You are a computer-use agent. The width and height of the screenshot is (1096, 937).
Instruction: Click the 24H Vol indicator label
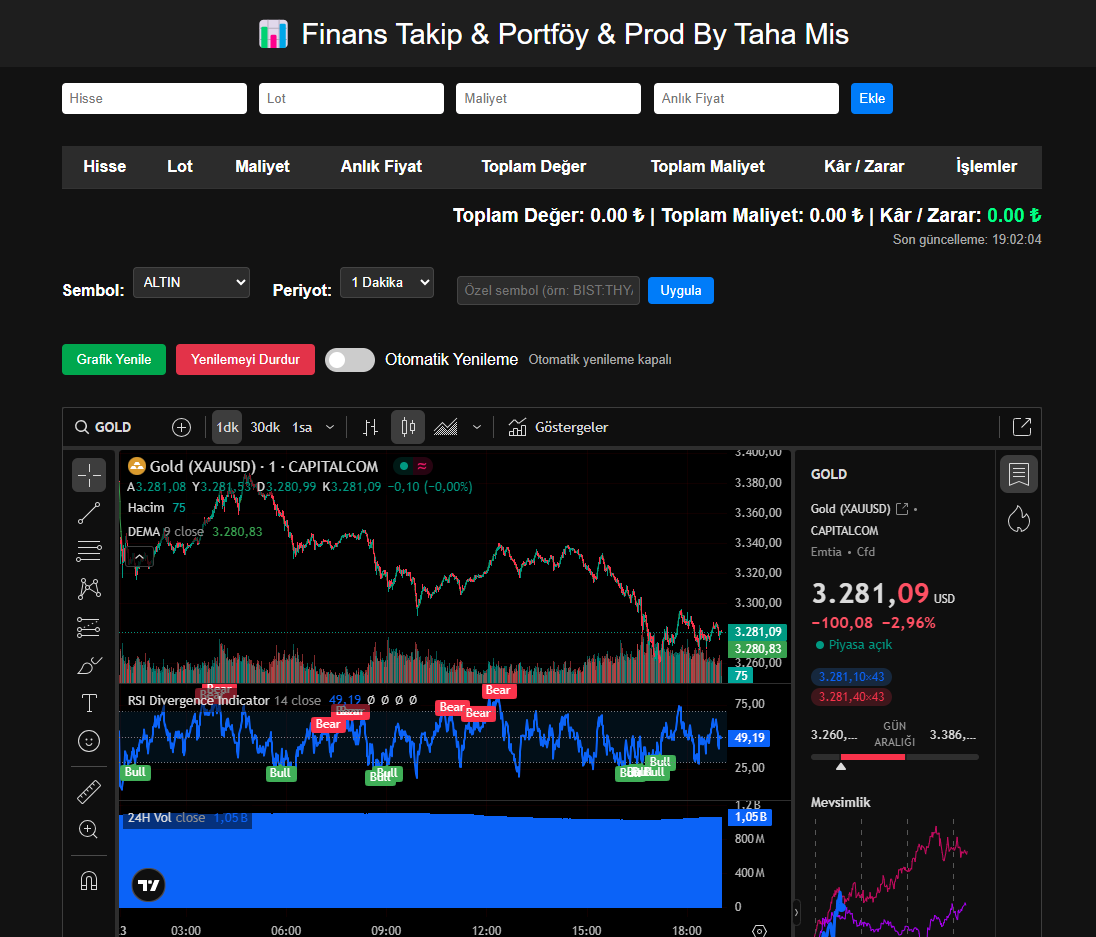pos(166,818)
